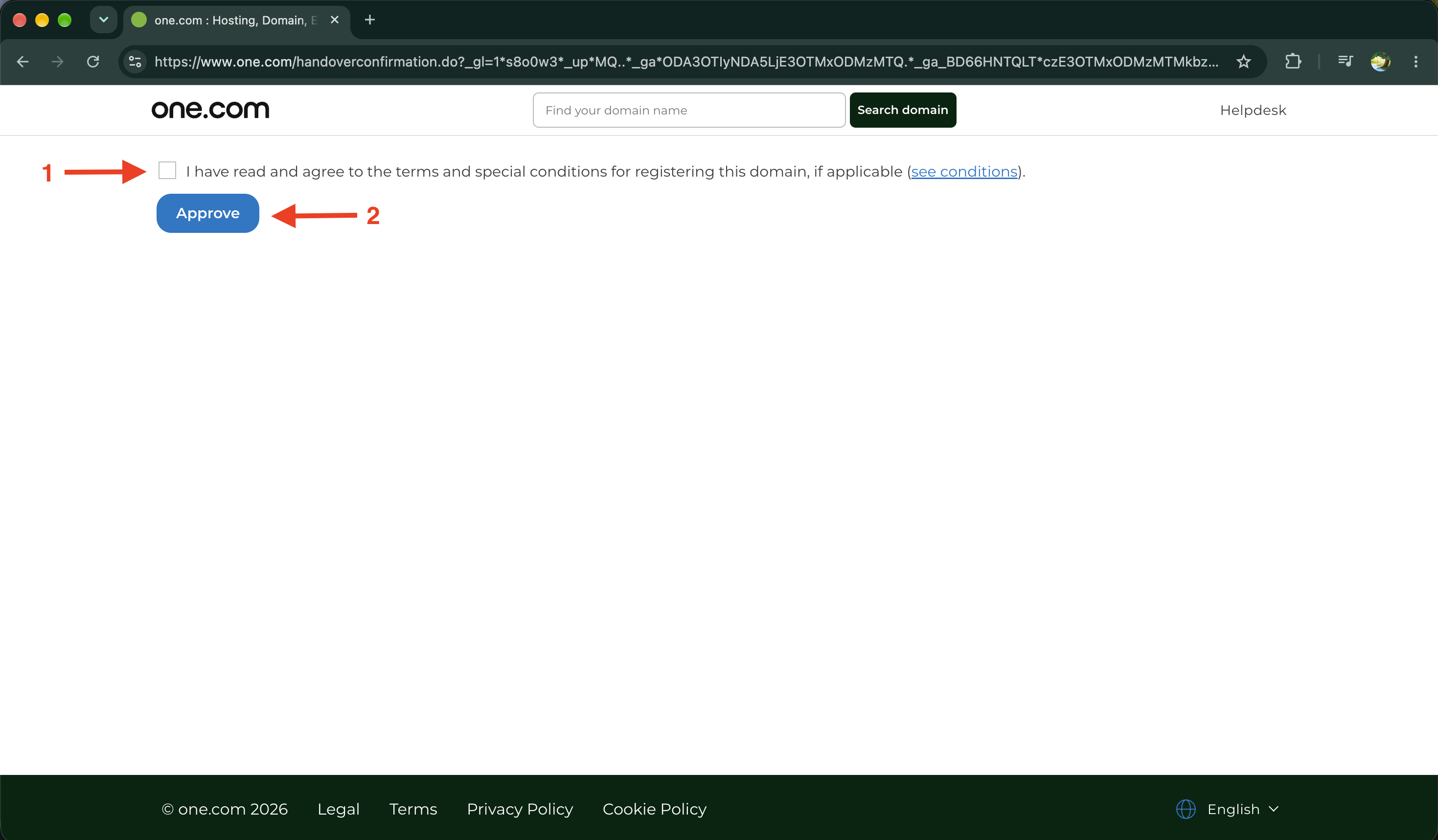Go back with the browser back arrow
Screen dimensions: 1438x840
click(23, 62)
